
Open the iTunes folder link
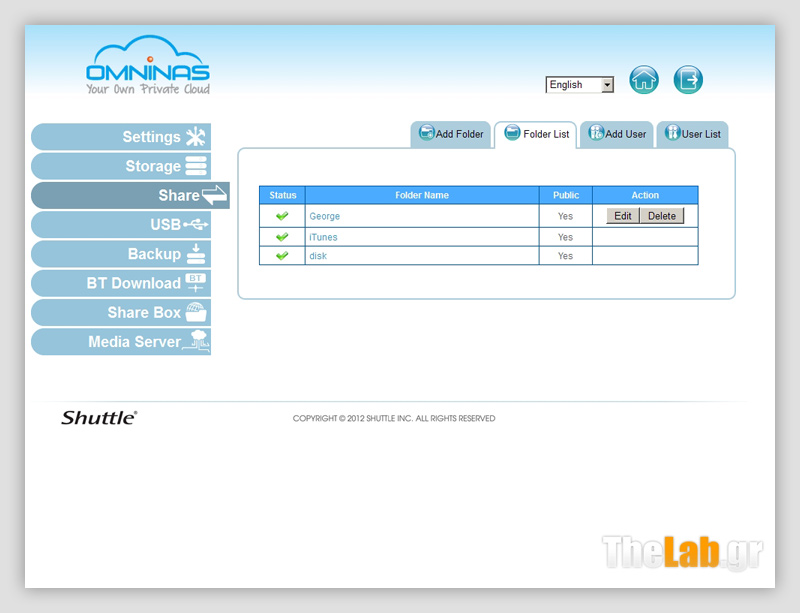coord(323,237)
